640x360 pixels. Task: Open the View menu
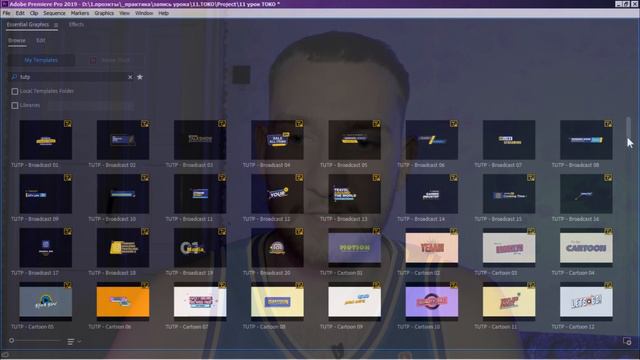tap(124, 13)
